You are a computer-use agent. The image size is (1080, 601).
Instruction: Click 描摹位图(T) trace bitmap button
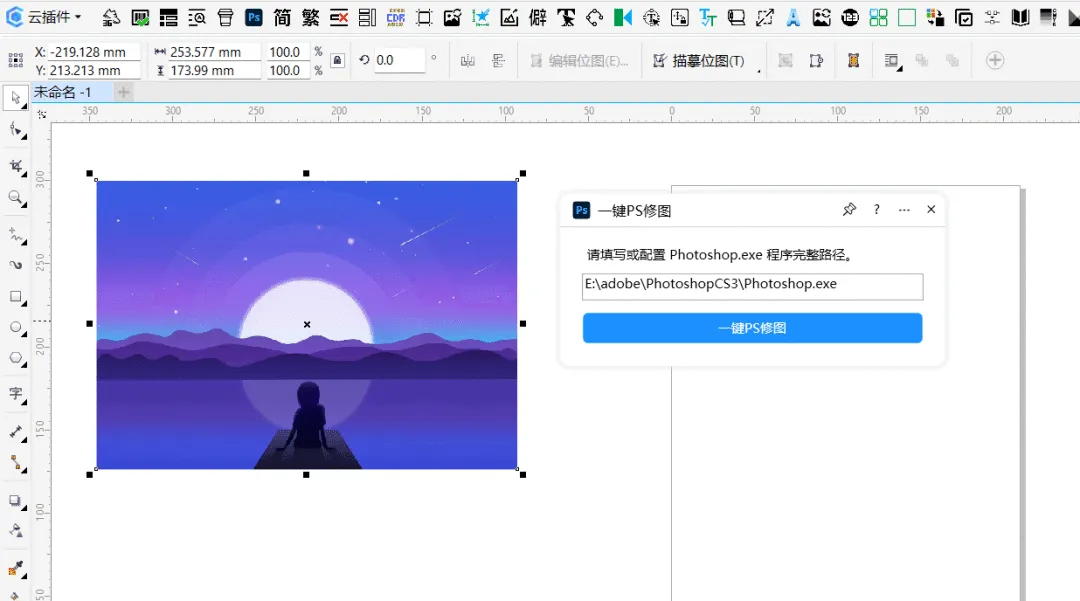pos(698,61)
